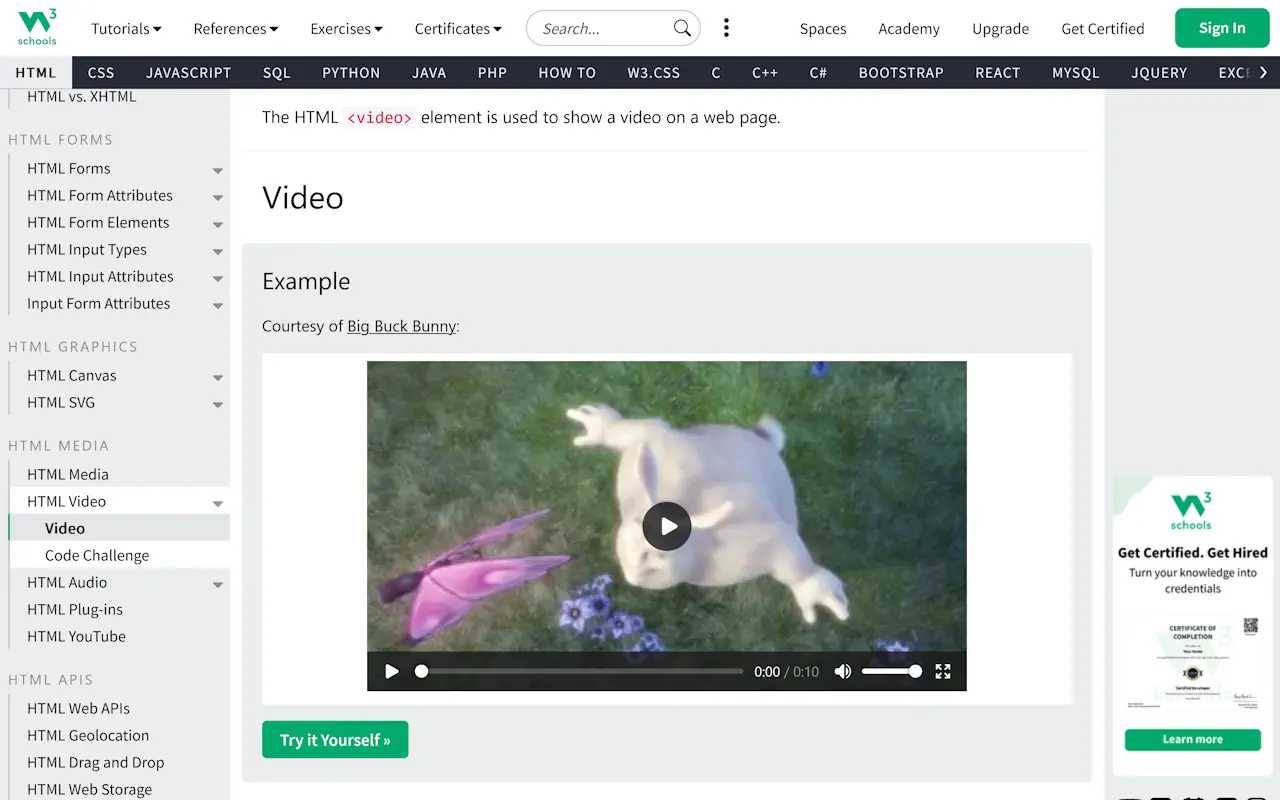Open the Exercises dropdown menu
This screenshot has height=800, width=1280.
(x=346, y=28)
